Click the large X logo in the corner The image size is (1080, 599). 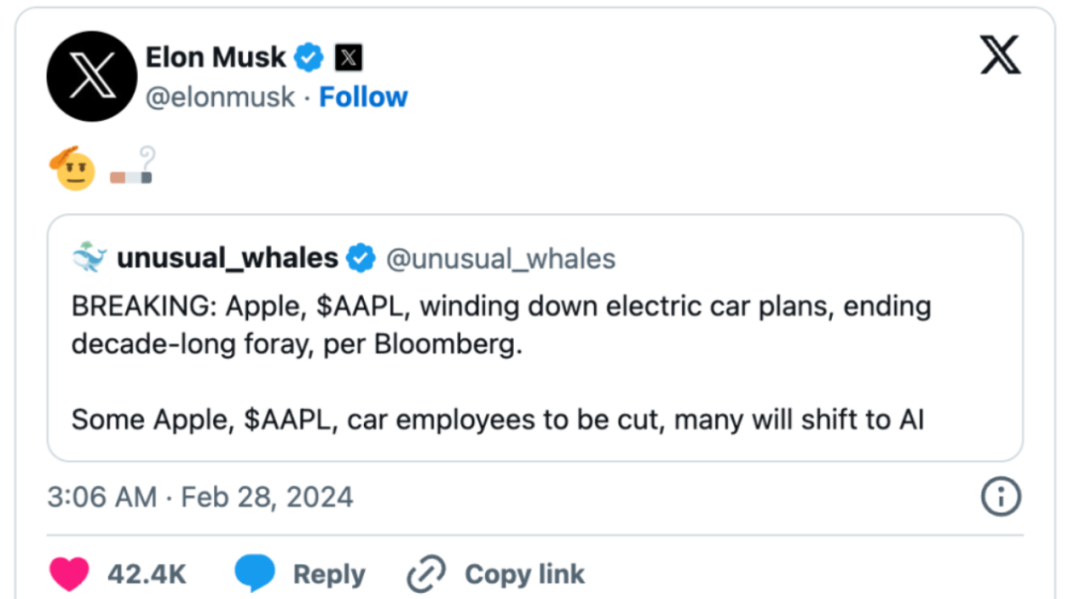pos(1000,54)
